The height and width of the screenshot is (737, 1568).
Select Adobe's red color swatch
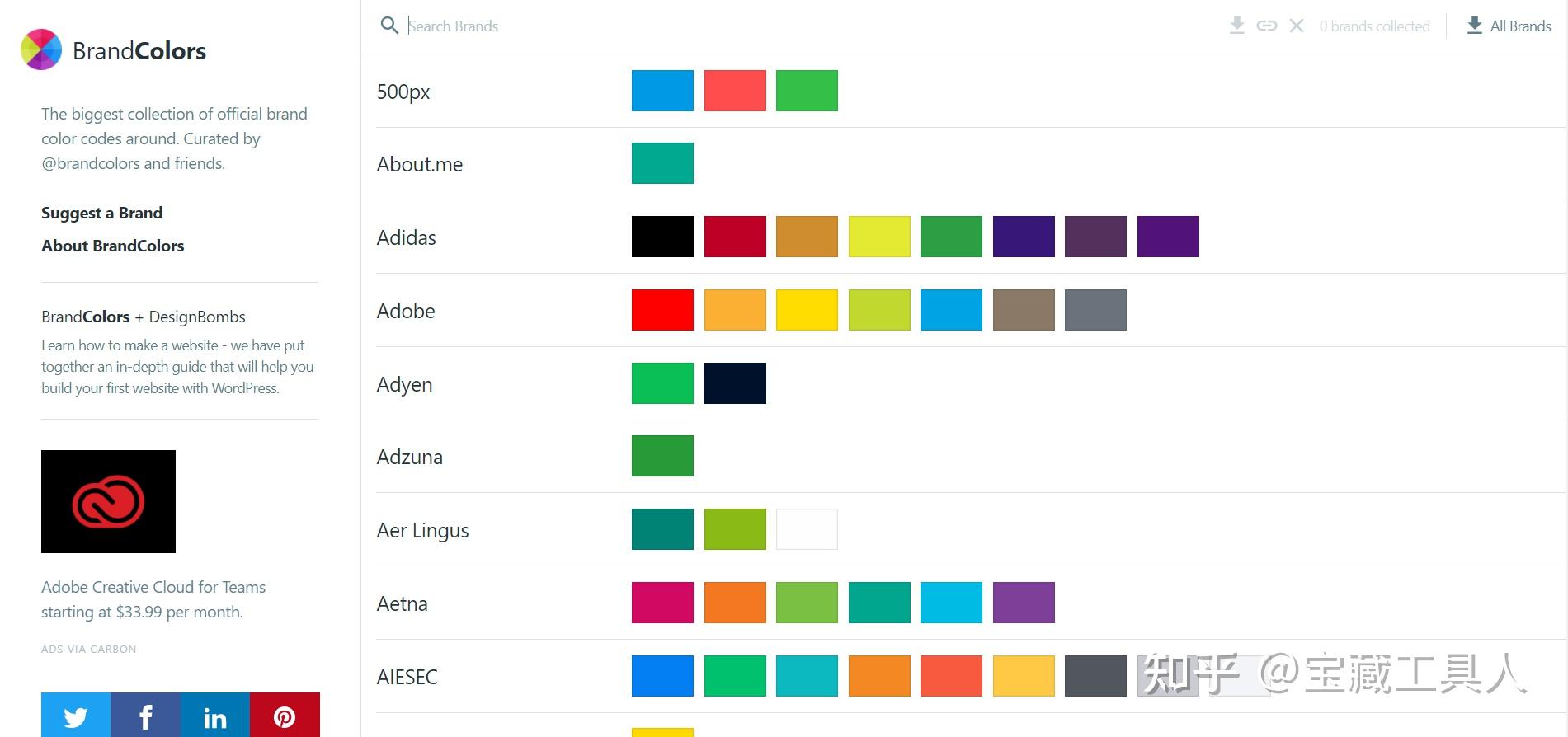coord(662,310)
